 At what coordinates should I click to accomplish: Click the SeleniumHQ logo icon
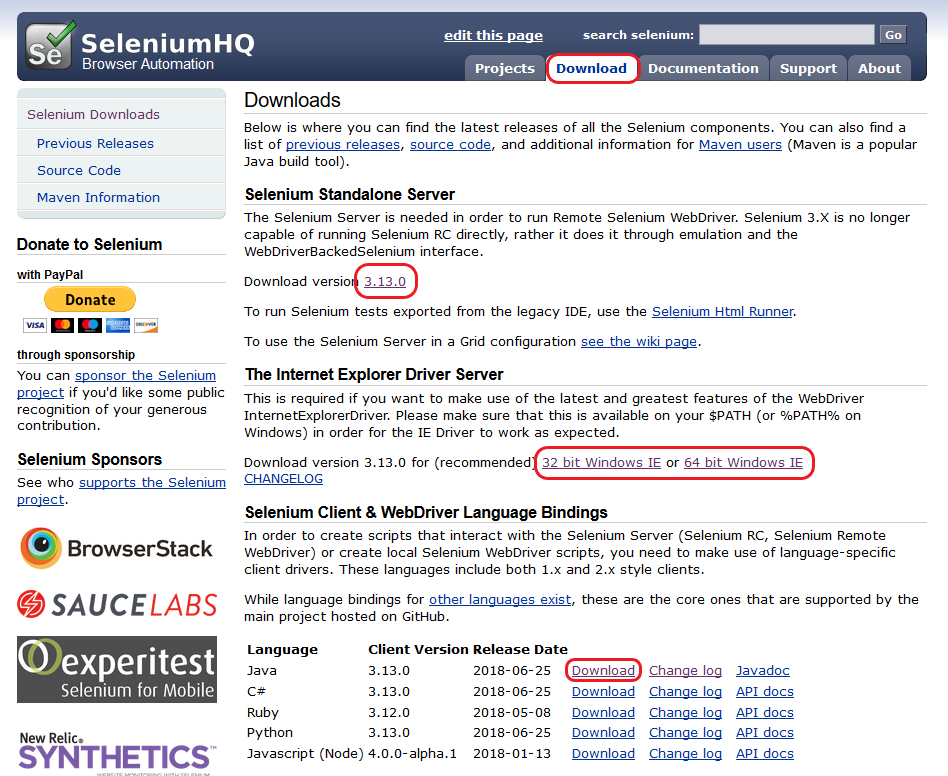coord(51,45)
